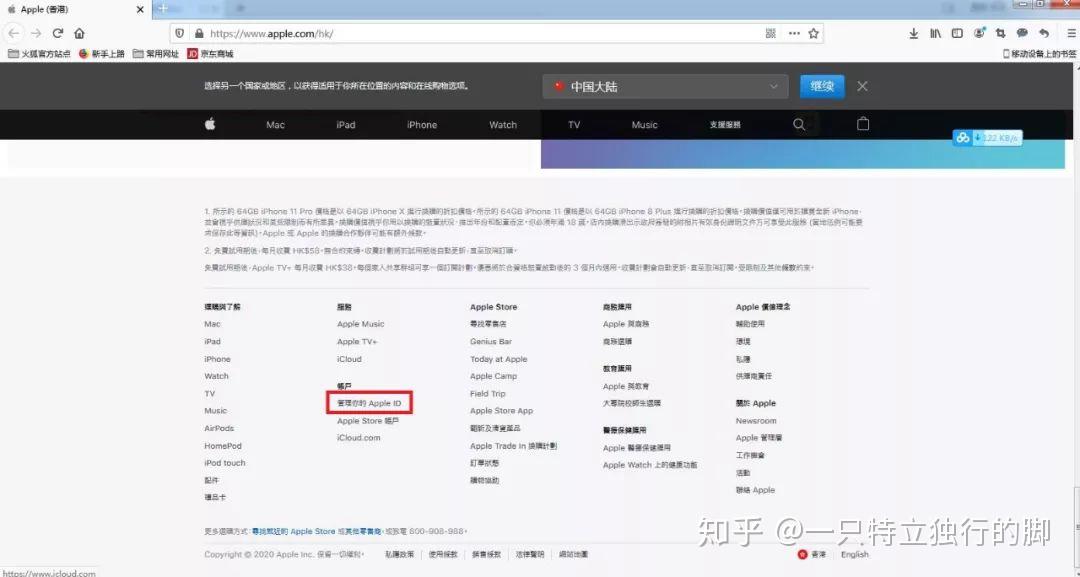Open TV in the top navigation bar

[x=574, y=125]
